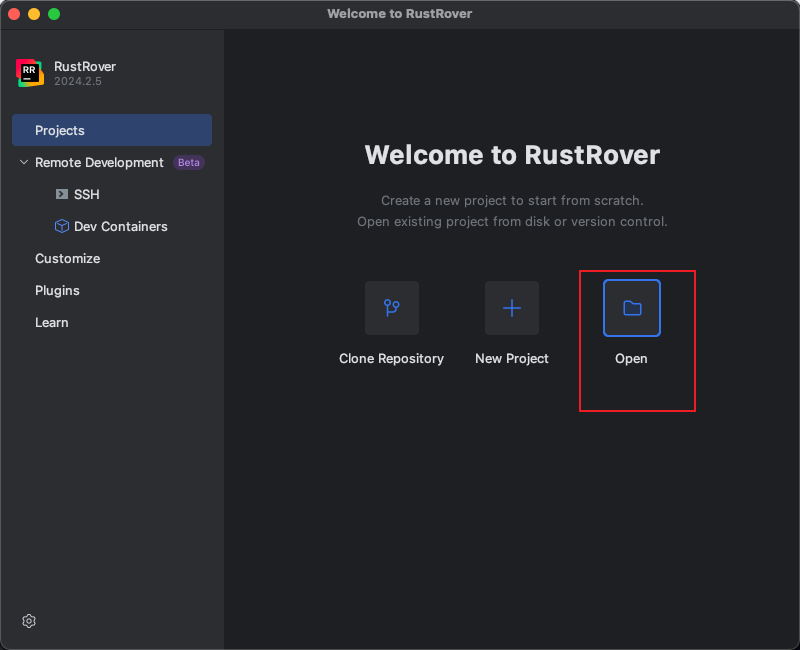The height and width of the screenshot is (650, 800).
Task: Click the RustRover 2024.2.5 version text
Action: (x=78, y=81)
